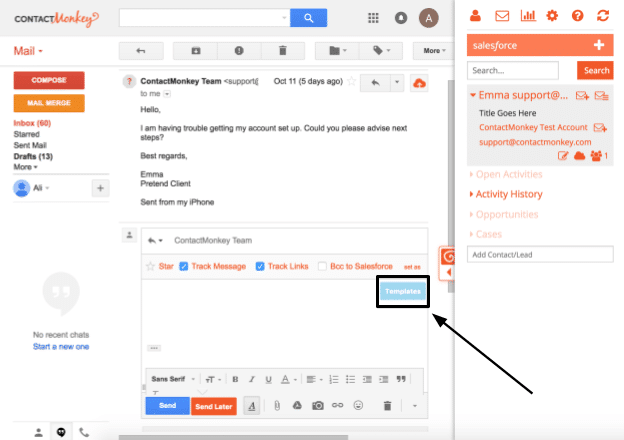Attach a file with paperclip
The image size is (624, 440).
pos(277,406)
